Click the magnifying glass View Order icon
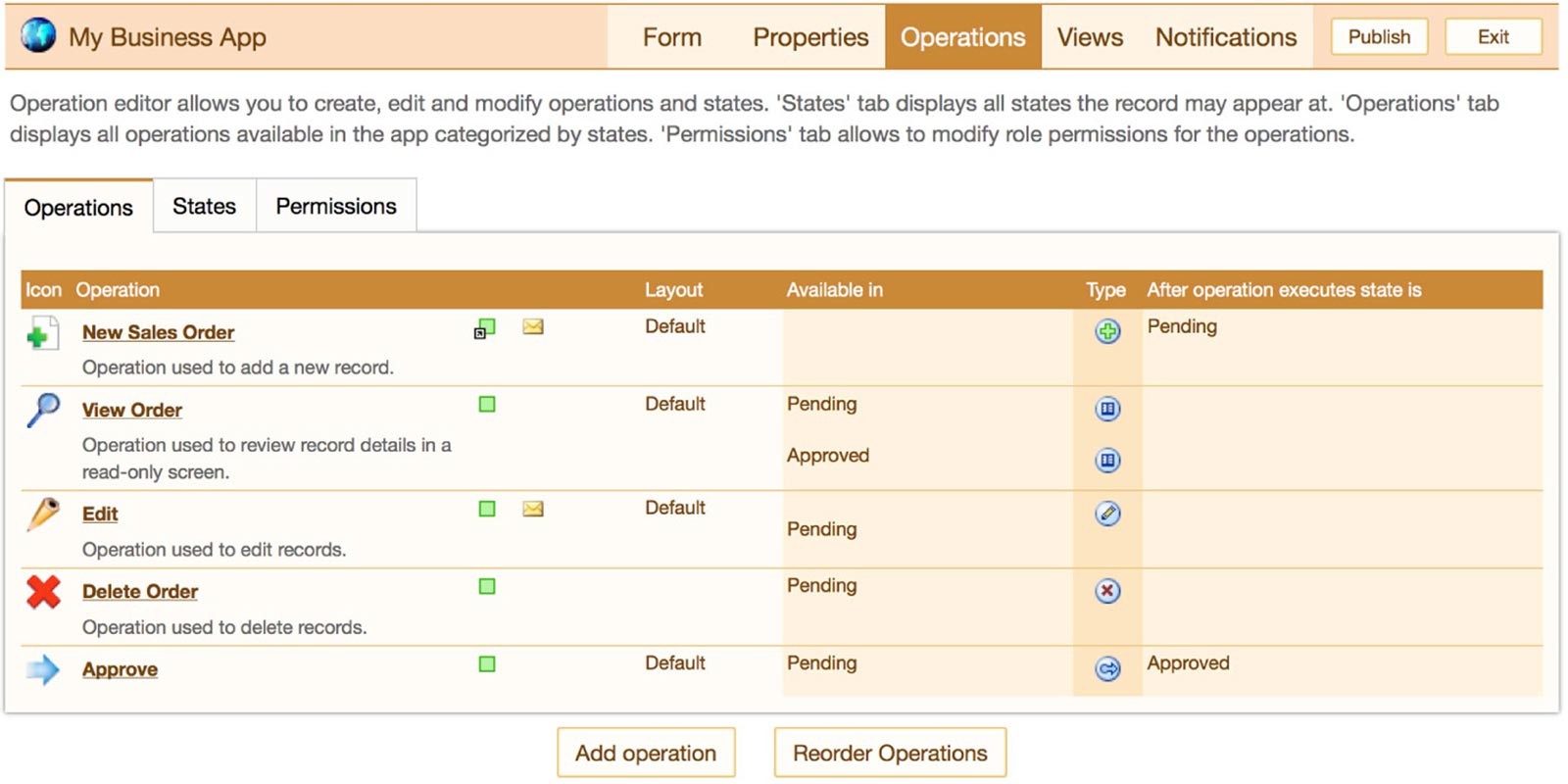The image size is (1568, 784). [x=43, y=410]
